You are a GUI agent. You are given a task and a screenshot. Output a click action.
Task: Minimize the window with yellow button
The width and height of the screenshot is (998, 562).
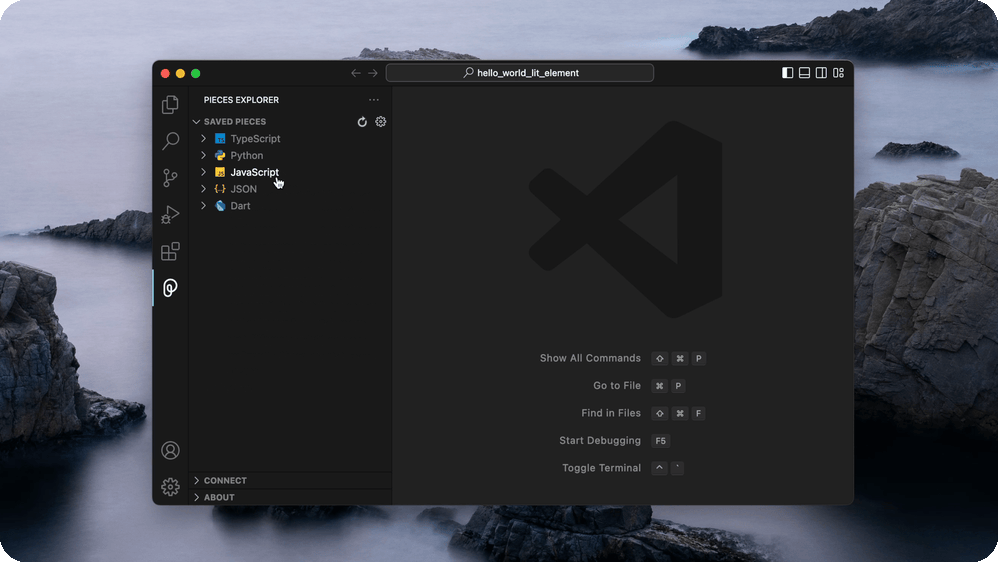point(181,73)
